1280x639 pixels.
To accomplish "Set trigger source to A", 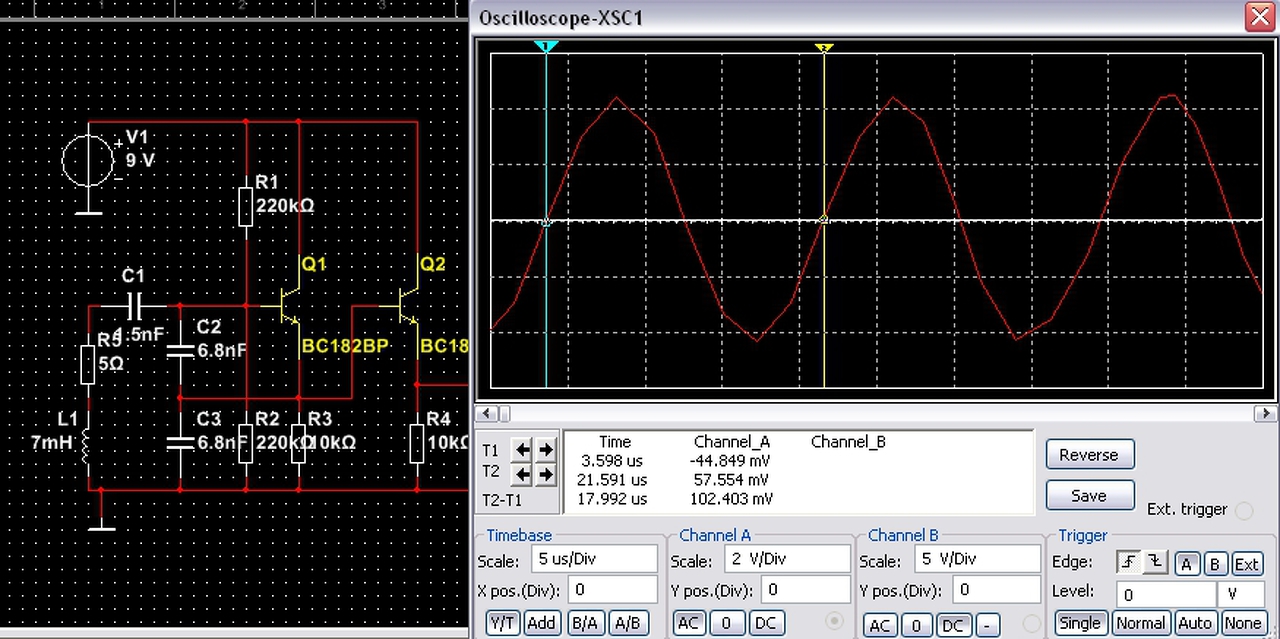I will (1187, 564).
